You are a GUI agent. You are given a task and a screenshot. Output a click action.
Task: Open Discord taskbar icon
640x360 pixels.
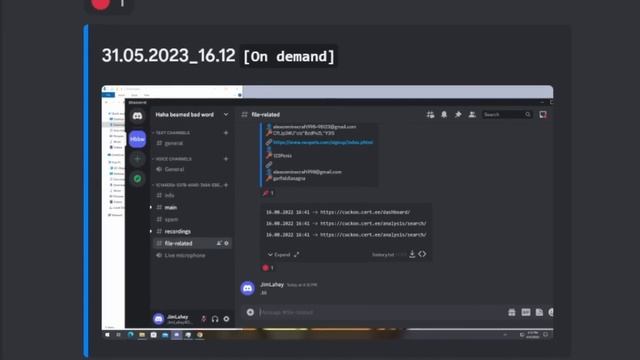(177, 335)
